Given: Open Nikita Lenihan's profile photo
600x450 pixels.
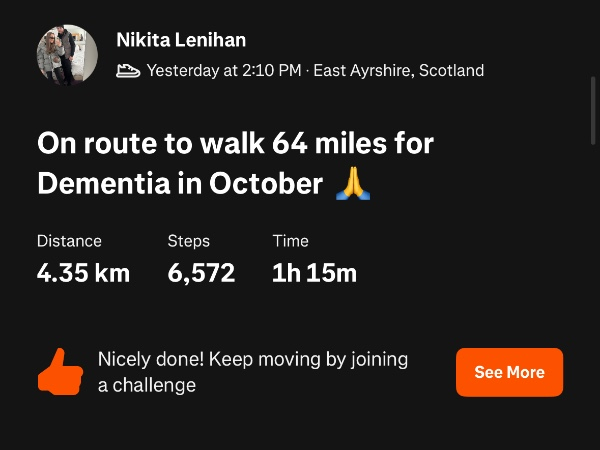Looking at the screenshot, I should (67, 55).
